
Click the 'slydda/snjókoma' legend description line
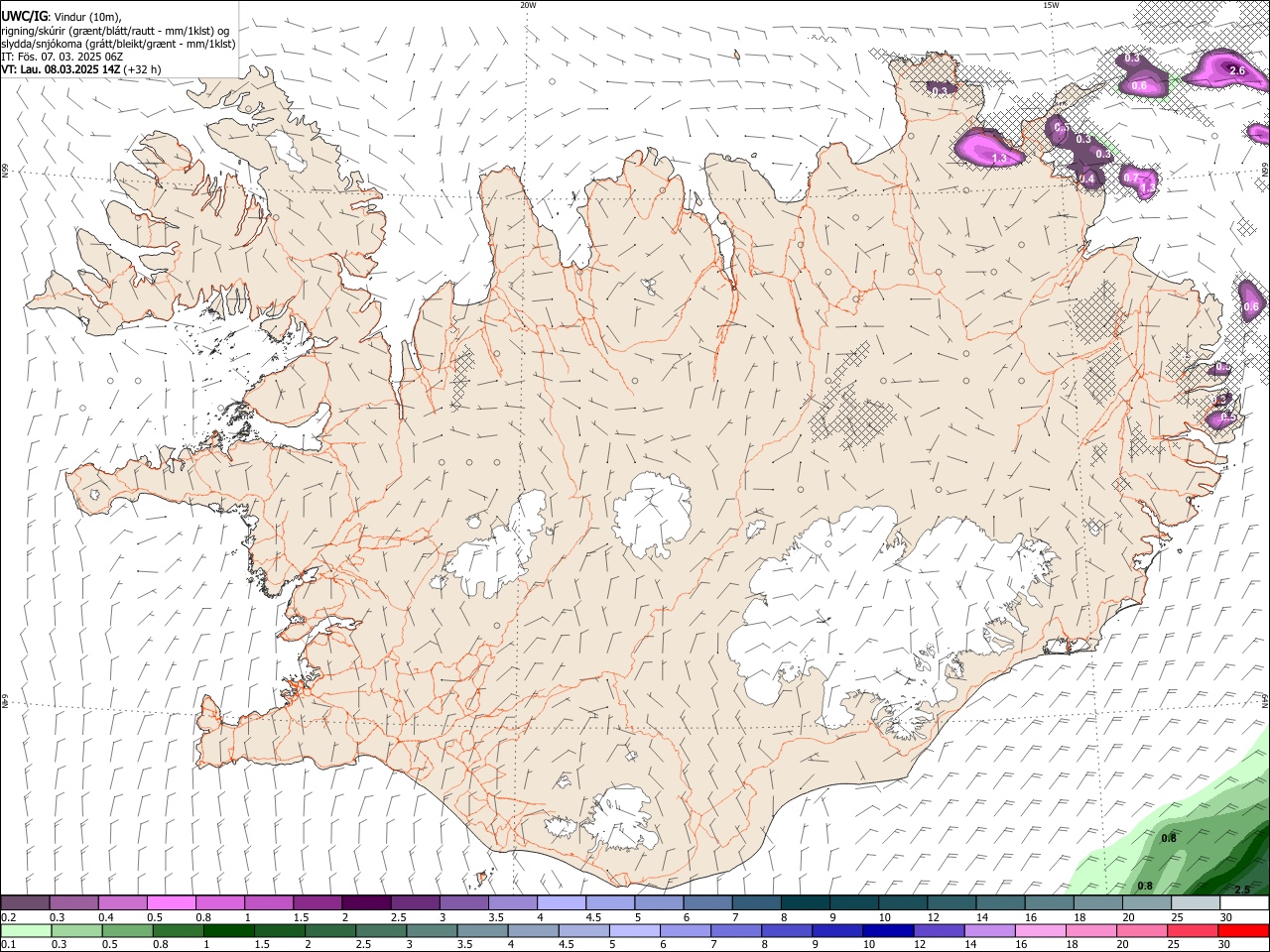(118, 44)
